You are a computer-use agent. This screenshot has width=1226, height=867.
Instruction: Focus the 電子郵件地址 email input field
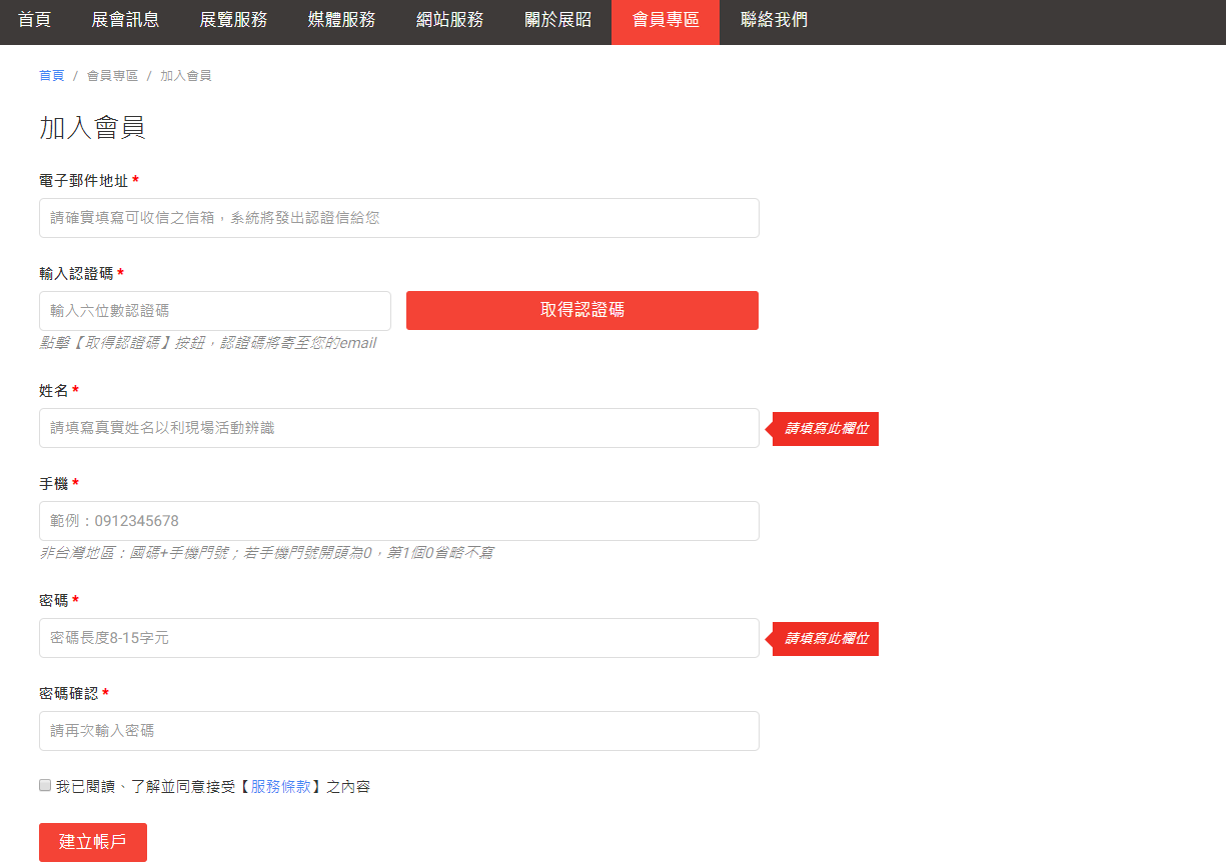399,218
